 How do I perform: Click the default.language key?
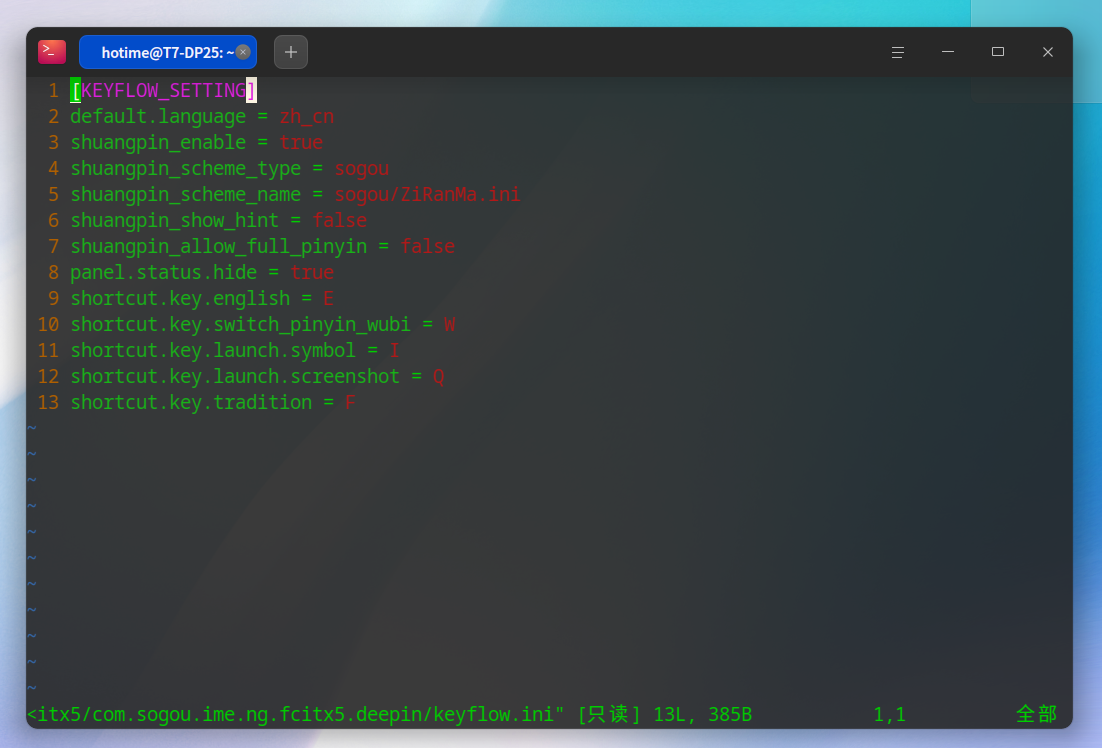[x=158, y=117]
